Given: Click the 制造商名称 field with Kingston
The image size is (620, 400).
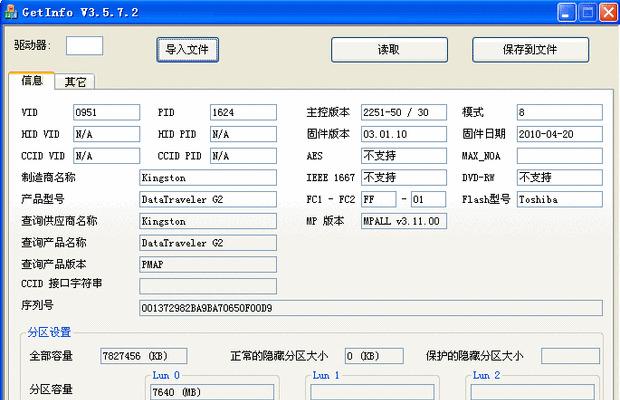Looking at the screenshot, I should click(x=208, y=177).
